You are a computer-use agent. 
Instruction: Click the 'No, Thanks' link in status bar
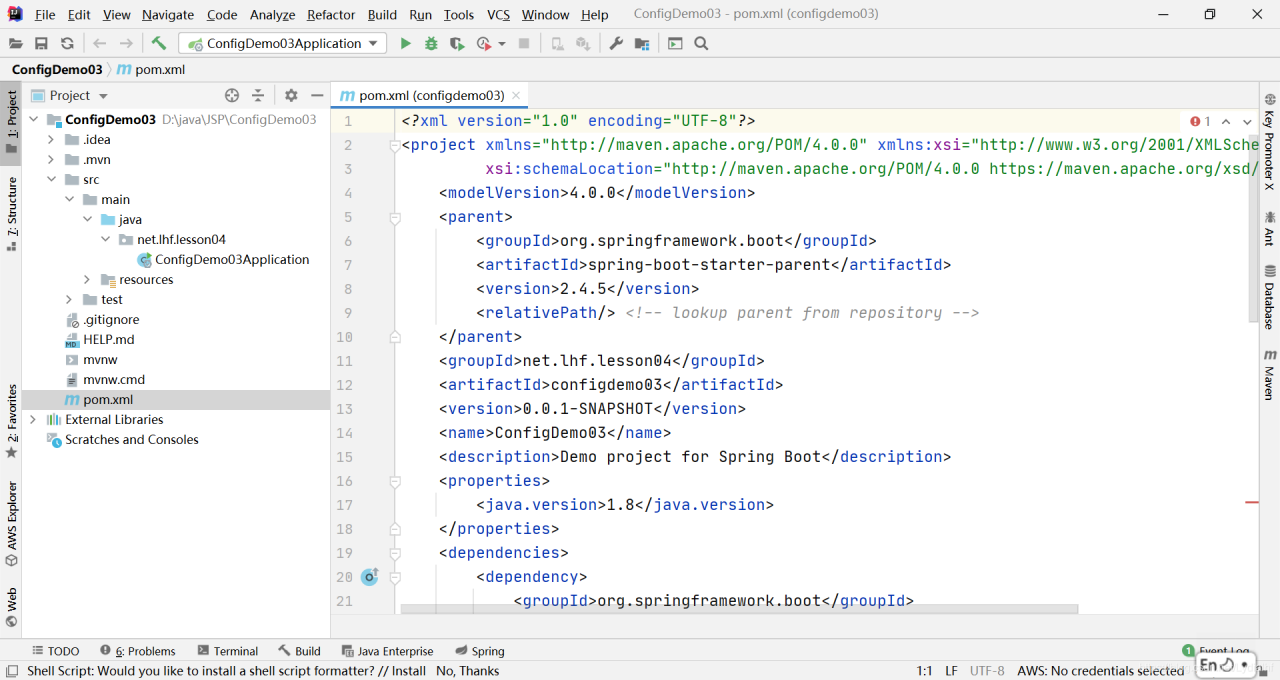(x=467, y=671)
